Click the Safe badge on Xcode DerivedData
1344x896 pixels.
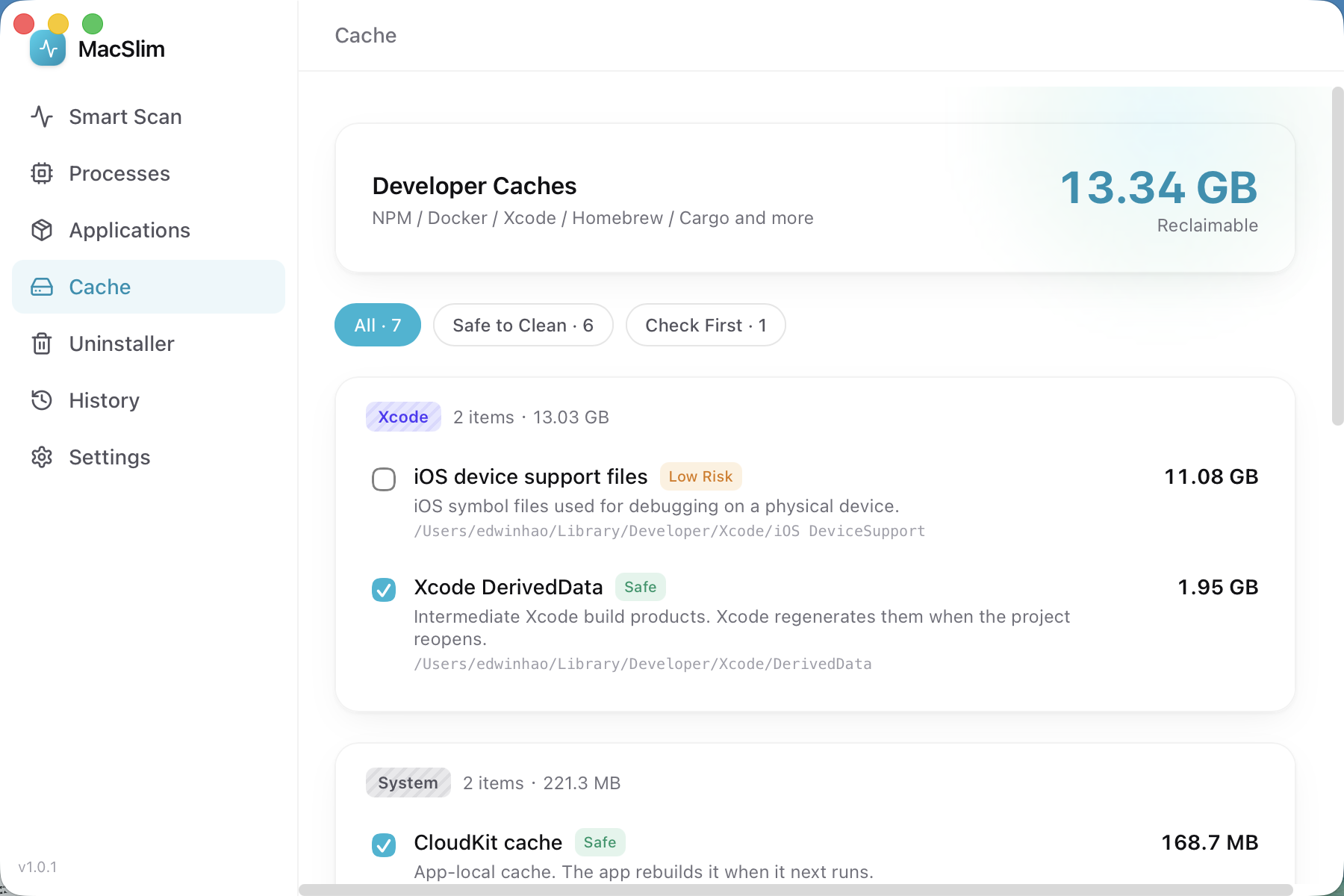click(x=641, y=587)
